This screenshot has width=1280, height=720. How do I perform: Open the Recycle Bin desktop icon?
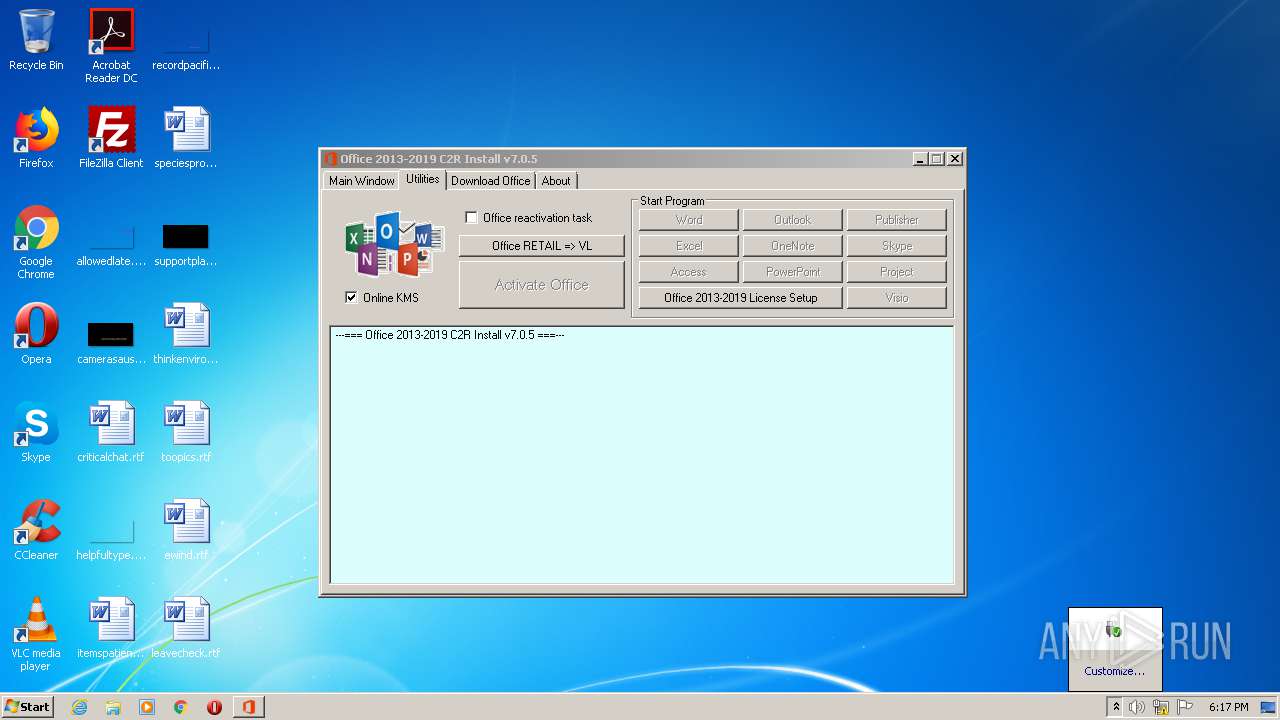[36, 40]
